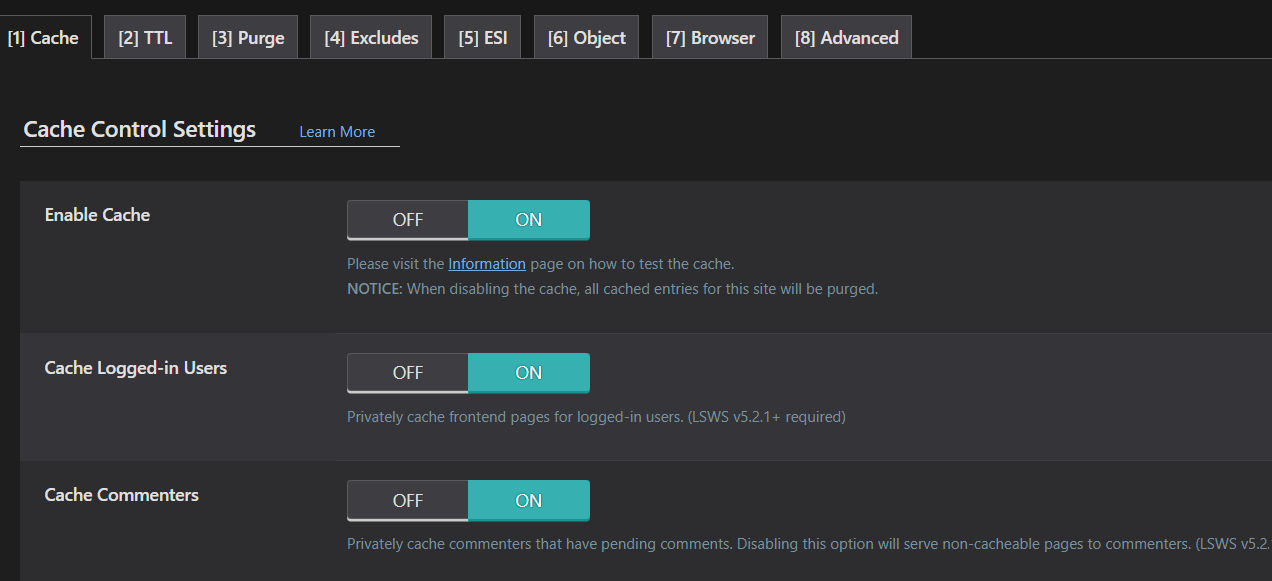Switch to the [2] TTL tab
The height and width of the screenshot is (581, 1272).
tap(145, 38)
